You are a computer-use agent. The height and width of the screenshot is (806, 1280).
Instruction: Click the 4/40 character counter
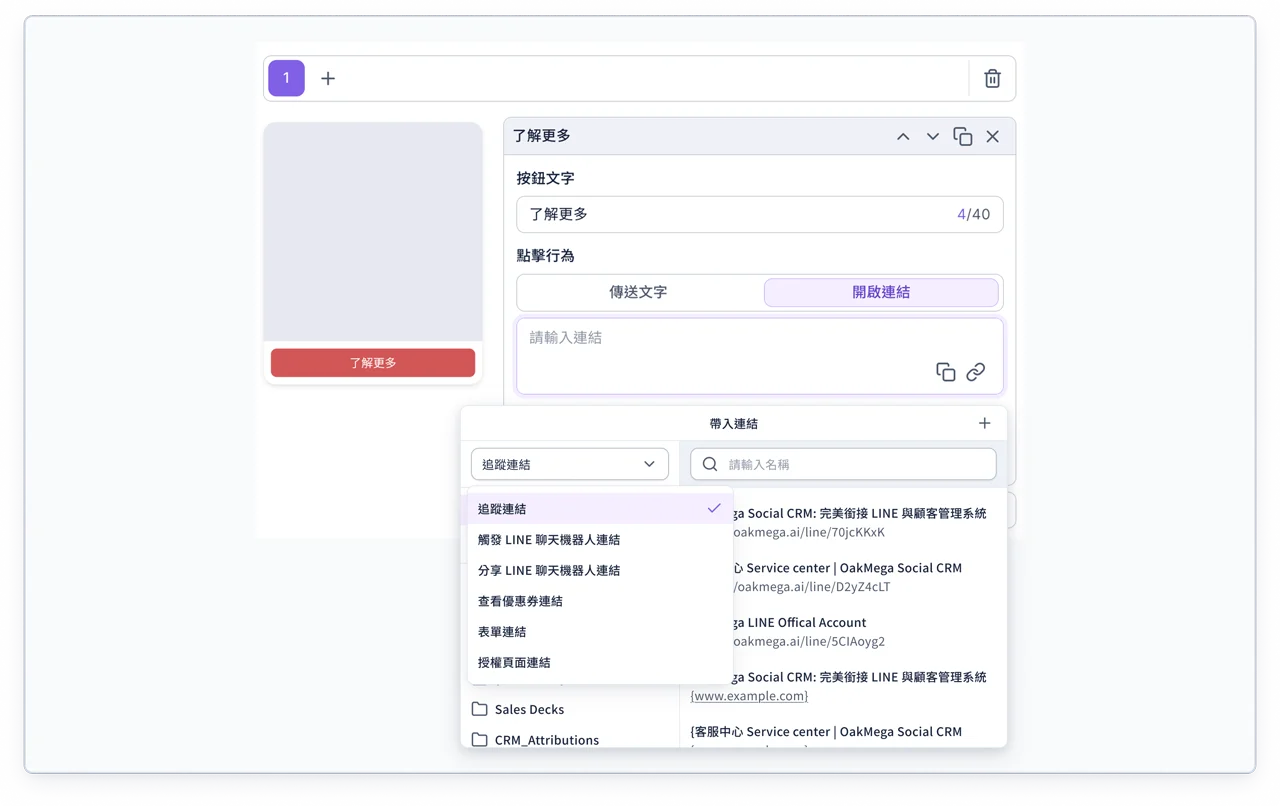coord(973,214)
